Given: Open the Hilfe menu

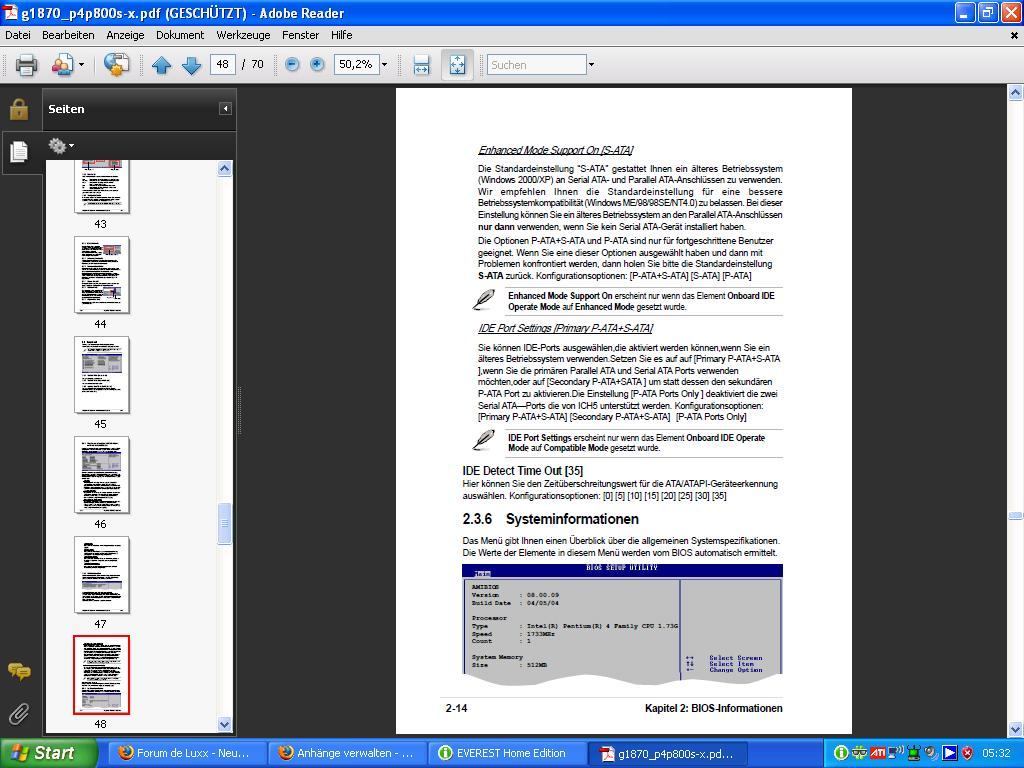Looking at the screenshot, I should coord(342,35).
